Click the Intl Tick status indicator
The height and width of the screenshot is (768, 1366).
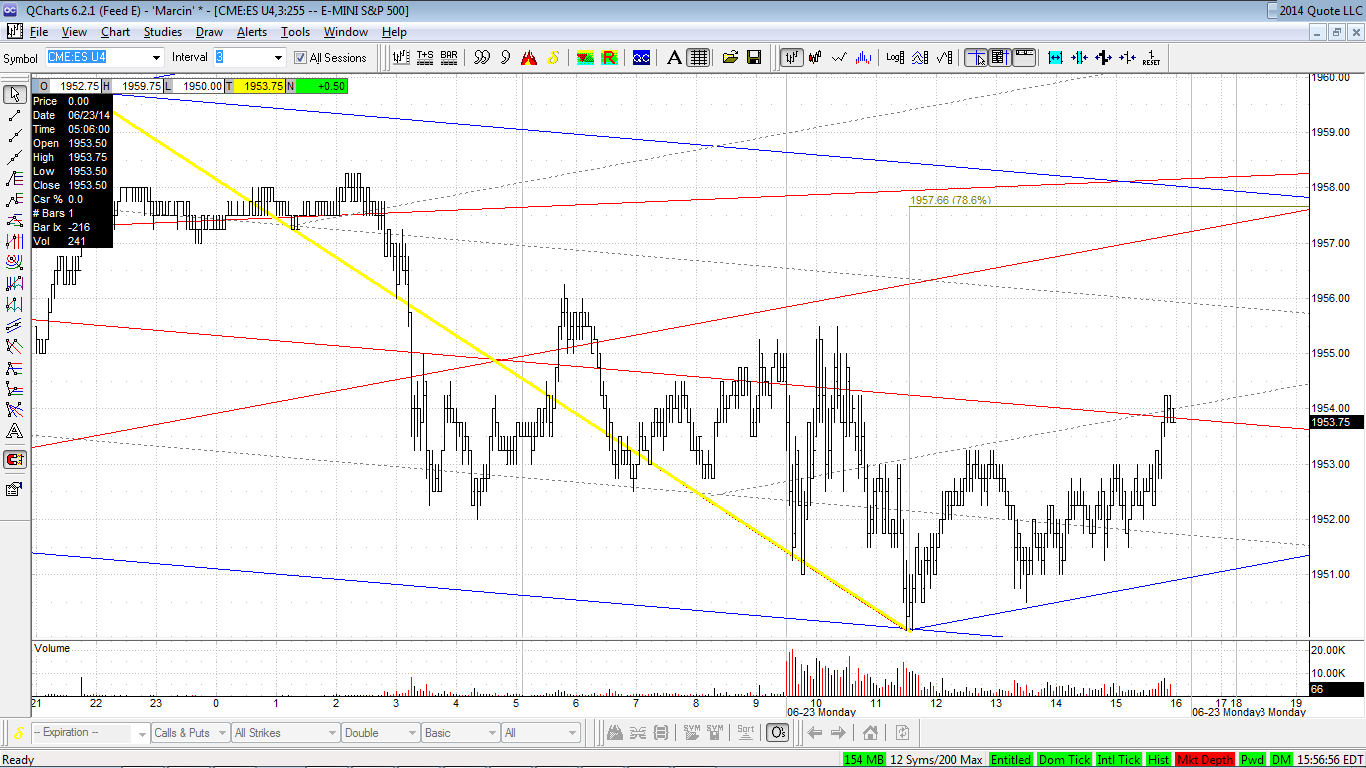[x=1119, y=760]
